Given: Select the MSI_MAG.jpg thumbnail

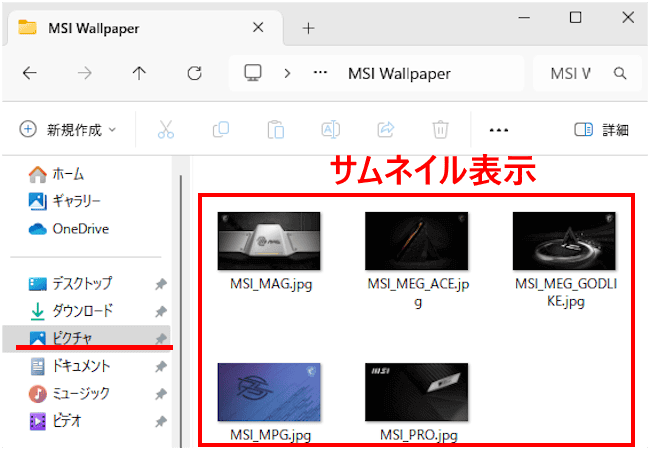Looking at the screenshot, I should [269, 241].
